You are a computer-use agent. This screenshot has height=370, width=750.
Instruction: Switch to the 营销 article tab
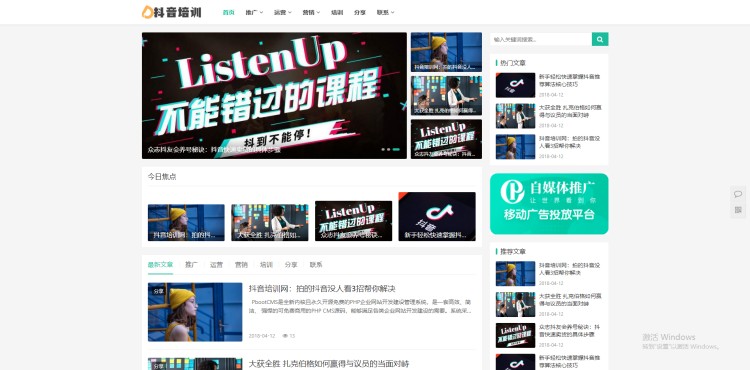point(241,264)
